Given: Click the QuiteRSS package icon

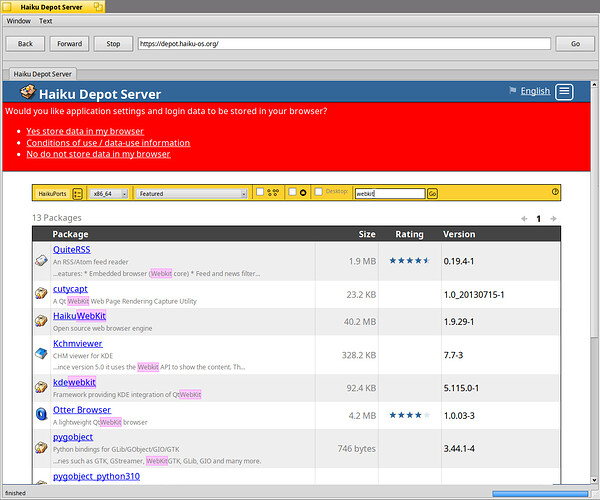Looking at the screenshot, I should click(41, 261).
